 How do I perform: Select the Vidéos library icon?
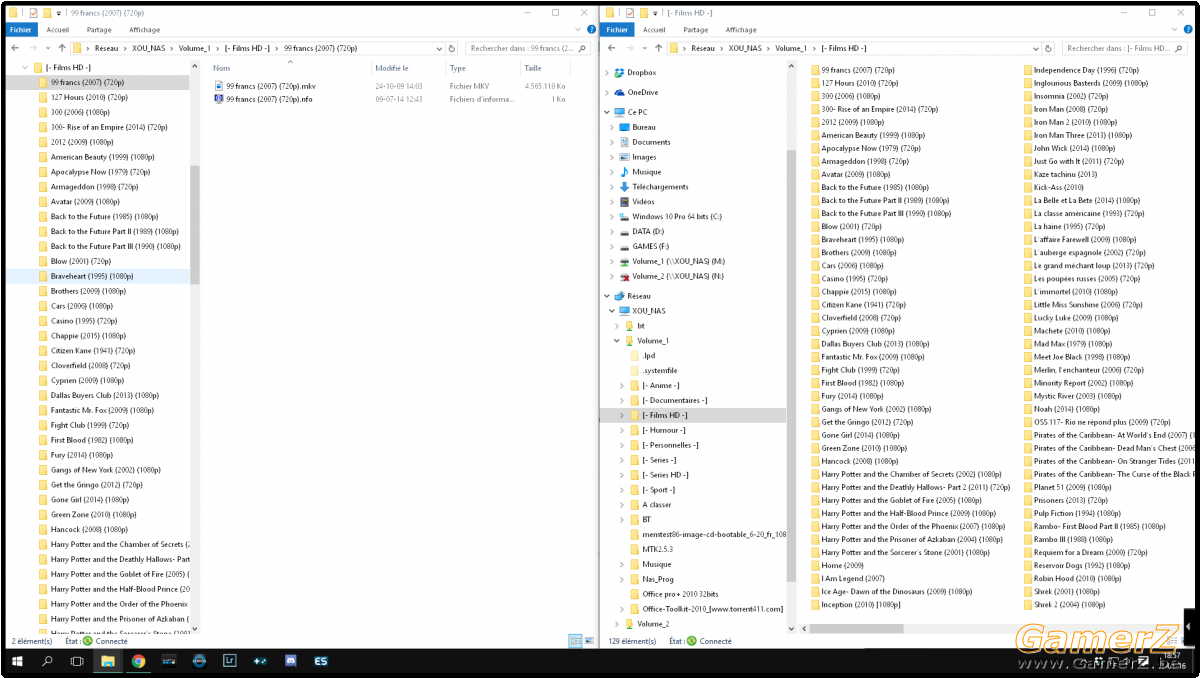(624, 202)
